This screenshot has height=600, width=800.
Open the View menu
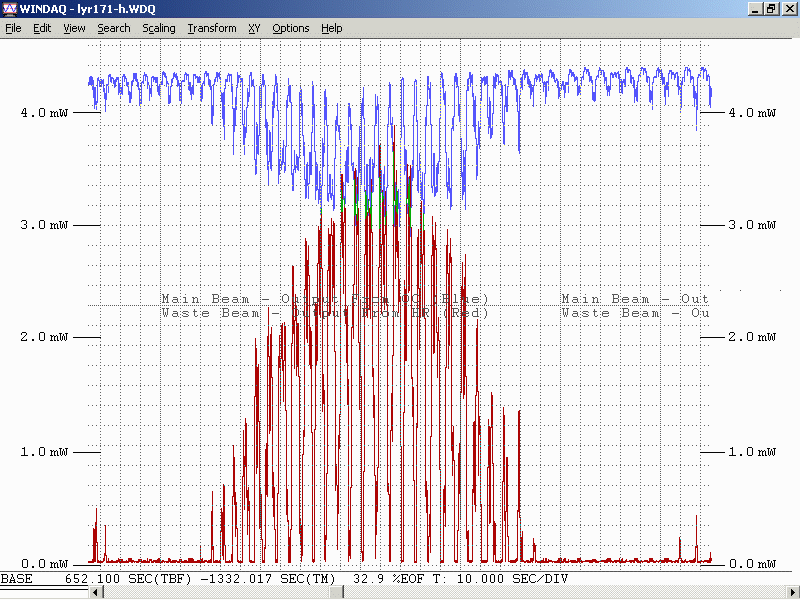click(x=74, y=28)
